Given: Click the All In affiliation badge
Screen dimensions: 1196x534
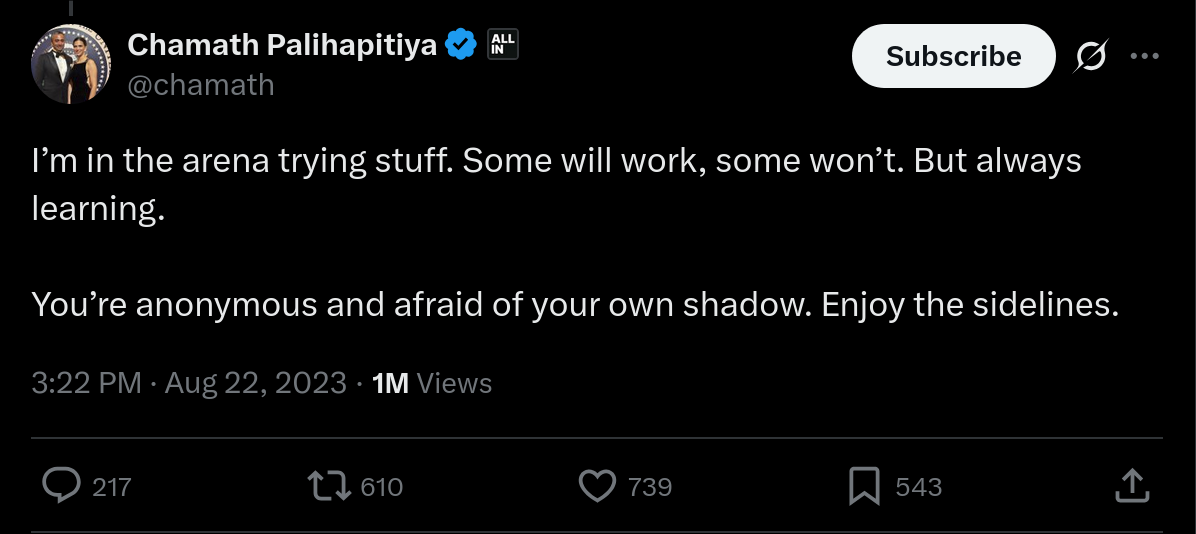Looking at the screenshot, I should click(x=503, y=44).
